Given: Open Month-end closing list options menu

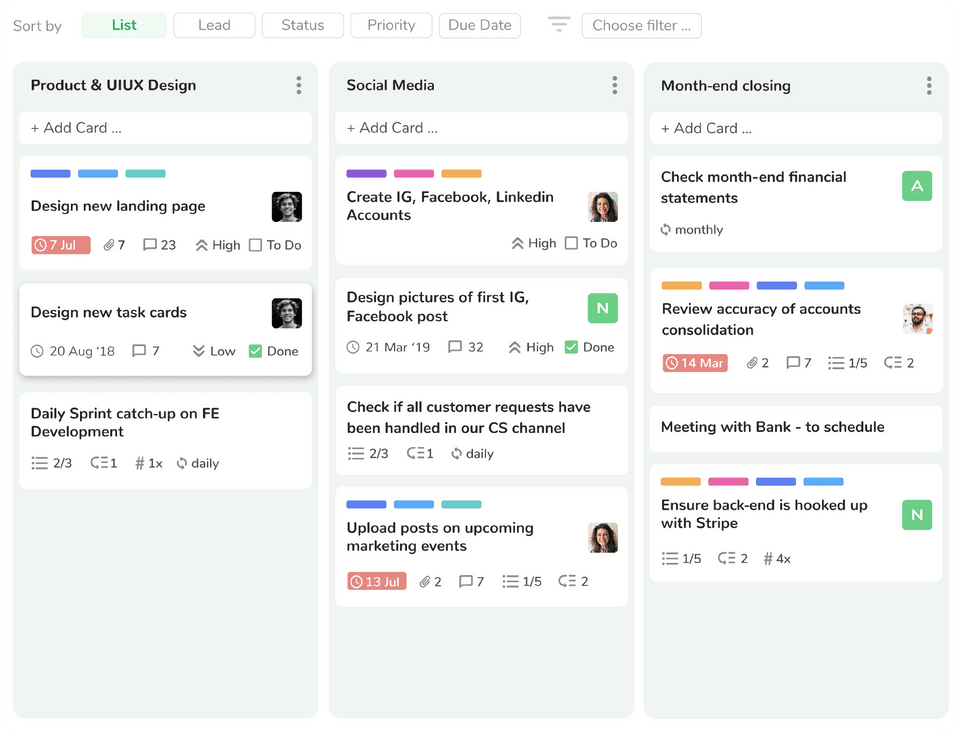Looking at the screenshot, I should pyautogui.click(x=929, y=86).
